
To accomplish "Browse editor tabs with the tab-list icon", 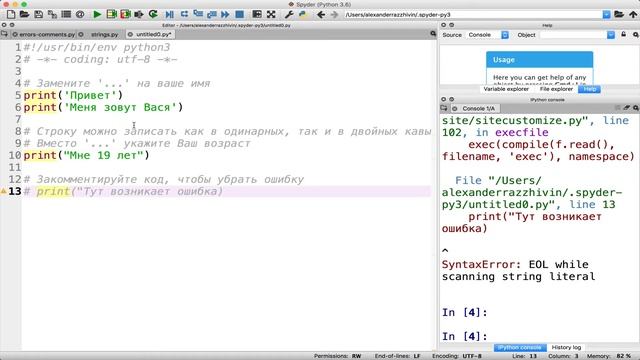I will [4, 34].
